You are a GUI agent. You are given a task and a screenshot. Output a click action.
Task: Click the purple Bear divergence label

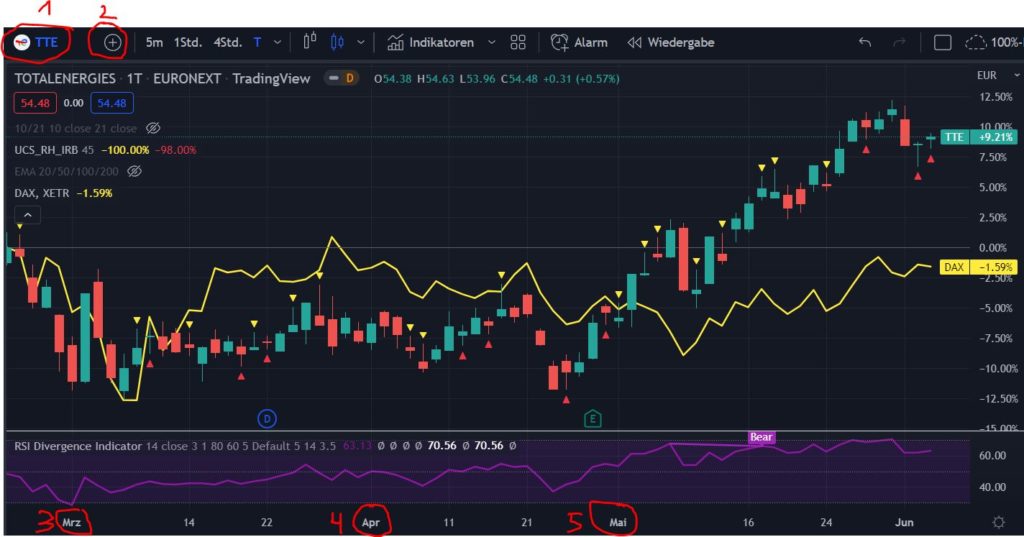click(x=761, y=437)
